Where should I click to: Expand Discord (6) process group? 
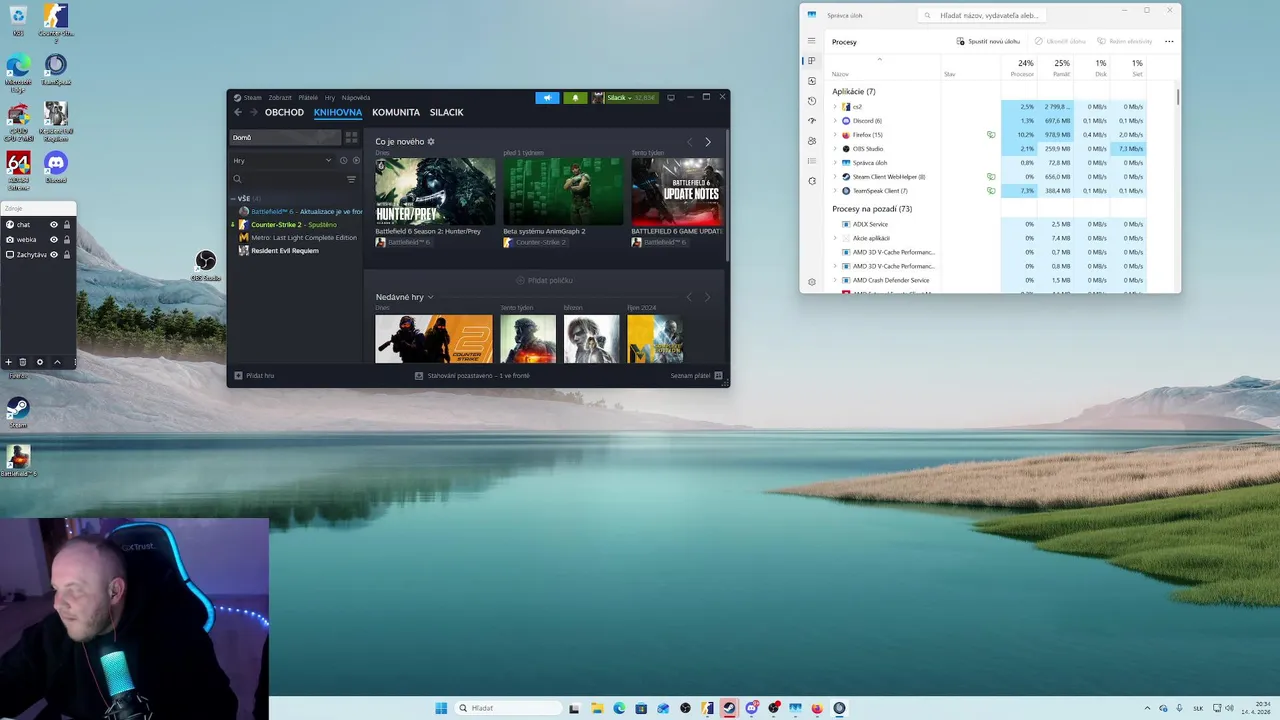(835, 121)
